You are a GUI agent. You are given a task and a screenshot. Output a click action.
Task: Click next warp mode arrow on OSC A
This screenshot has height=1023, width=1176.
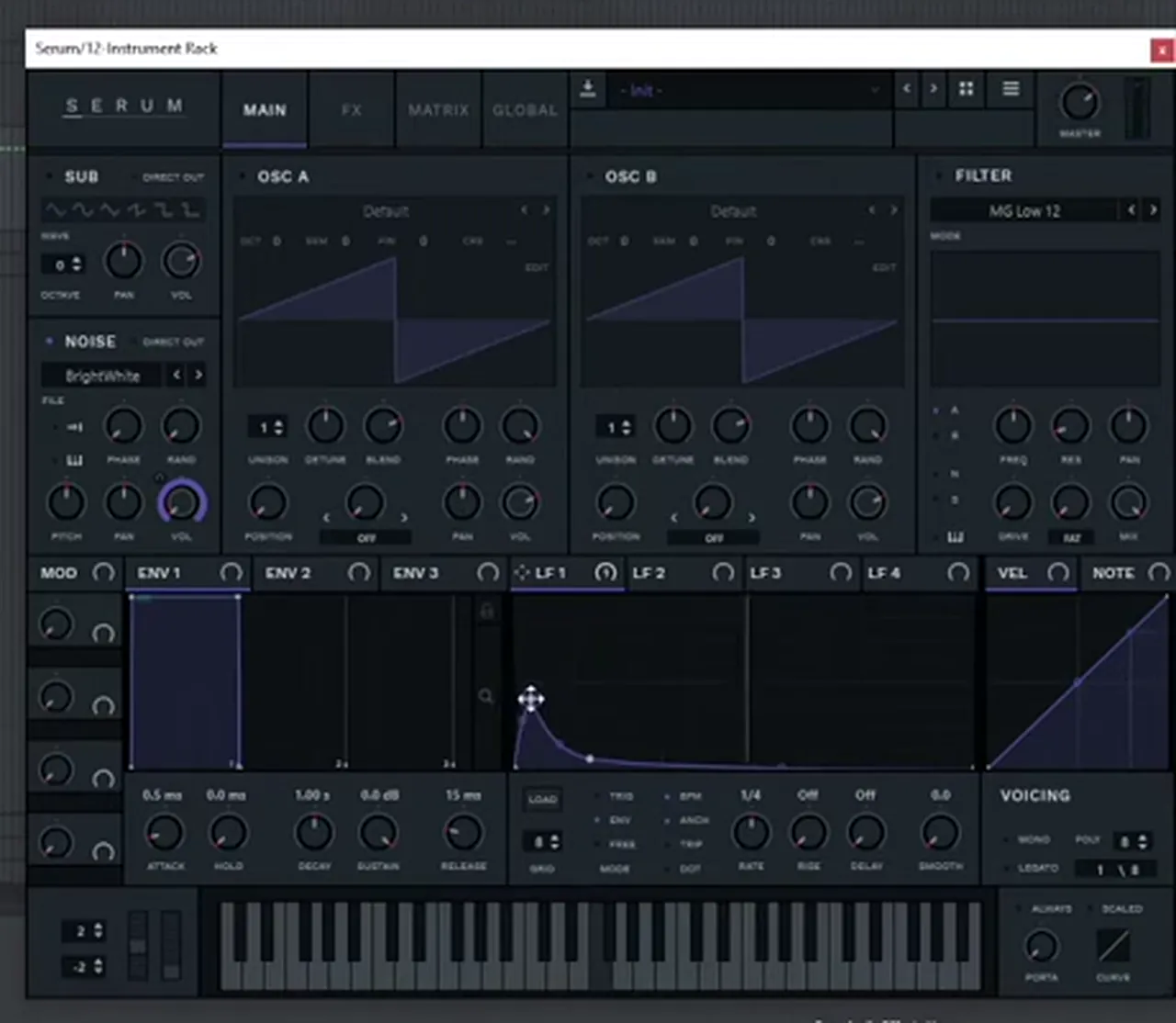[x=404, y=518]
